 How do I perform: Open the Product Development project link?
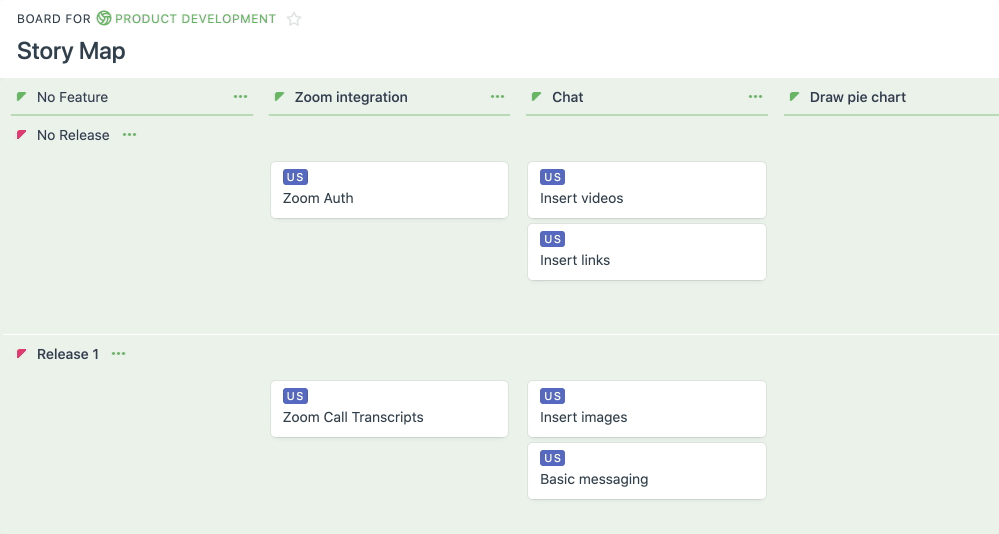pos(195,18)
